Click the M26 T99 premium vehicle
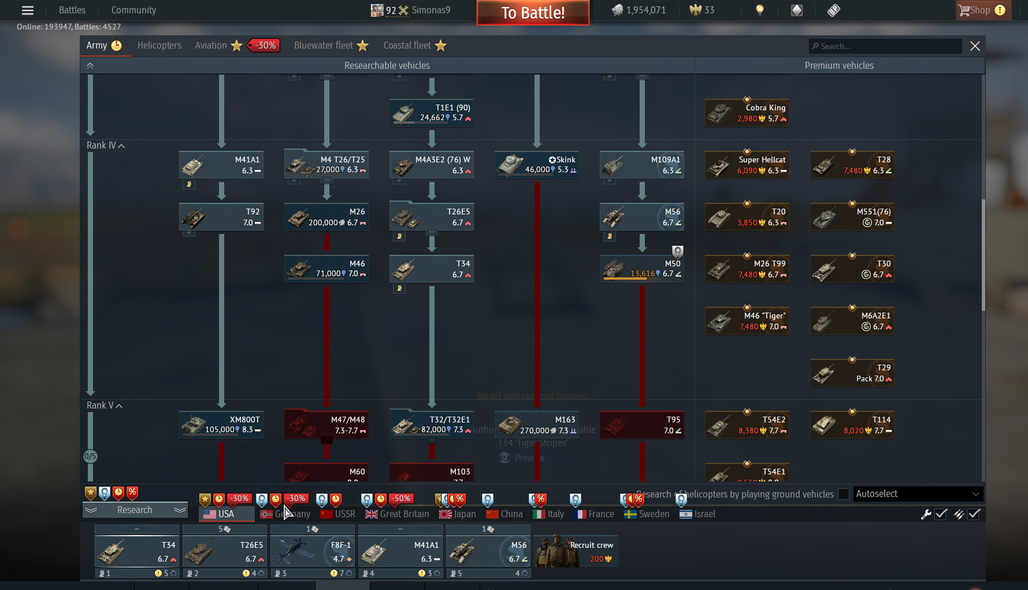 coord(747,268)
